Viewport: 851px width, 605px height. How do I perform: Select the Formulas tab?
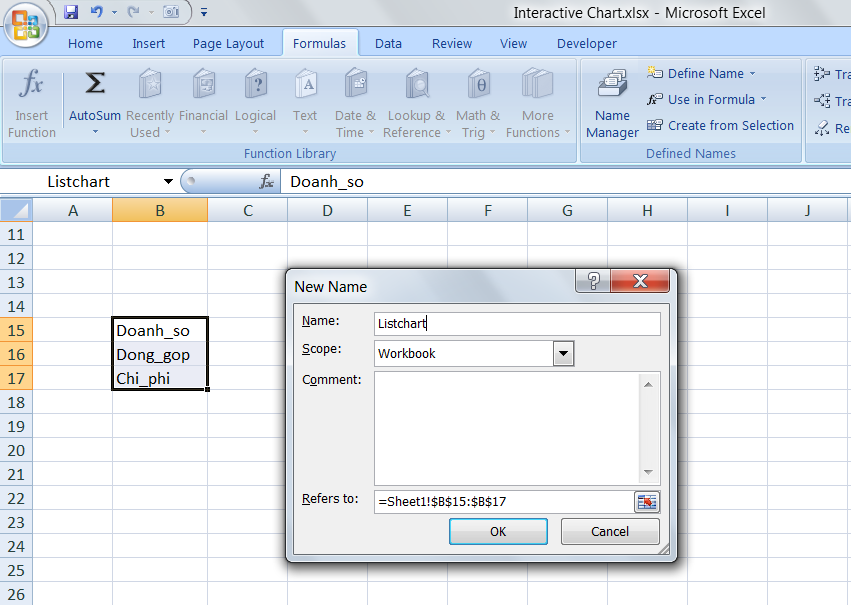coord(320,43)
